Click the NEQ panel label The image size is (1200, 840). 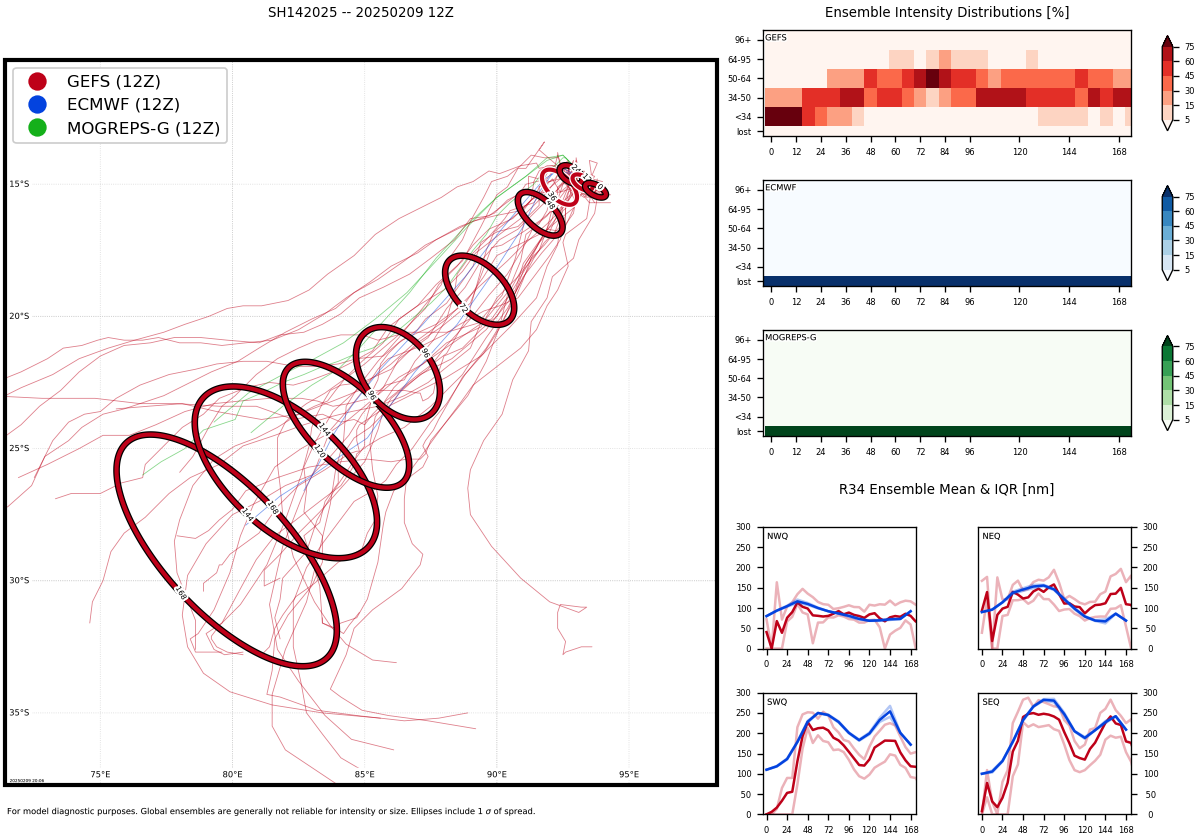click(991, 536)
